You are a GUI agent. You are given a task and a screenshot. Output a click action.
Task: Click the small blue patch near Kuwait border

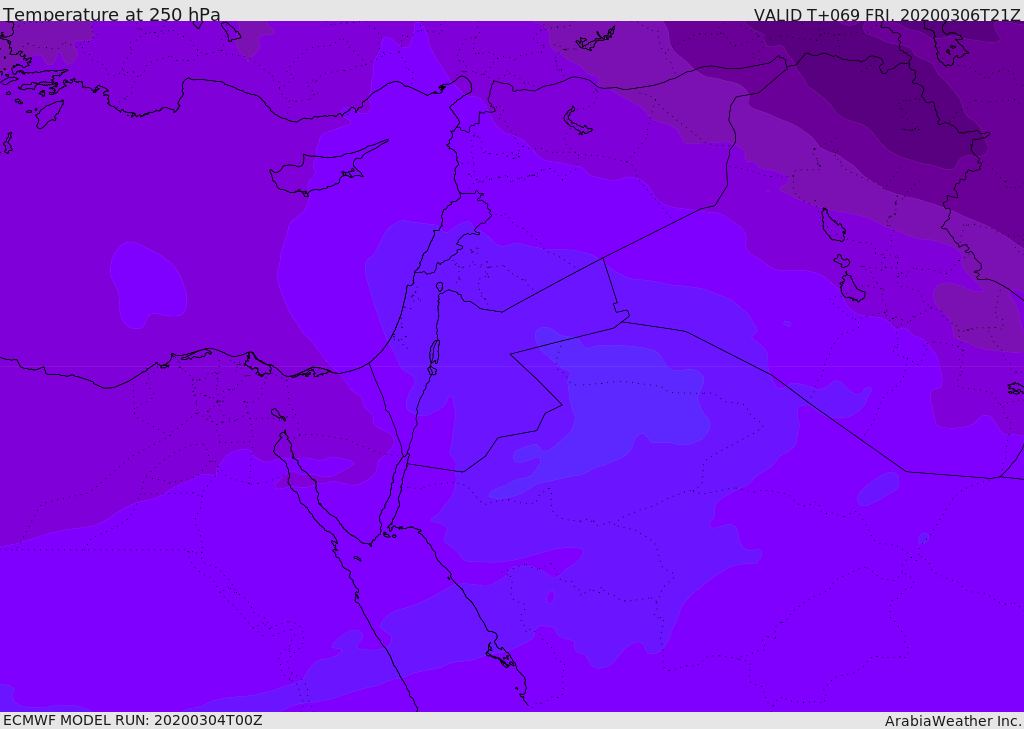pyautogui.click(x=877, y=489)
